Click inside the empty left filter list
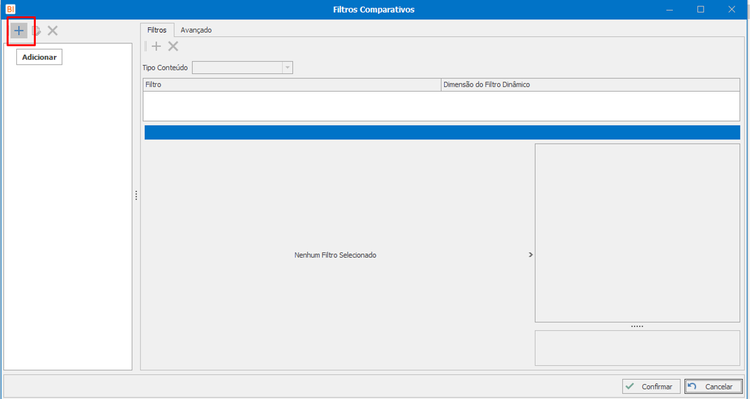This screenshot has width=750, height=399. tap(67, 215)
